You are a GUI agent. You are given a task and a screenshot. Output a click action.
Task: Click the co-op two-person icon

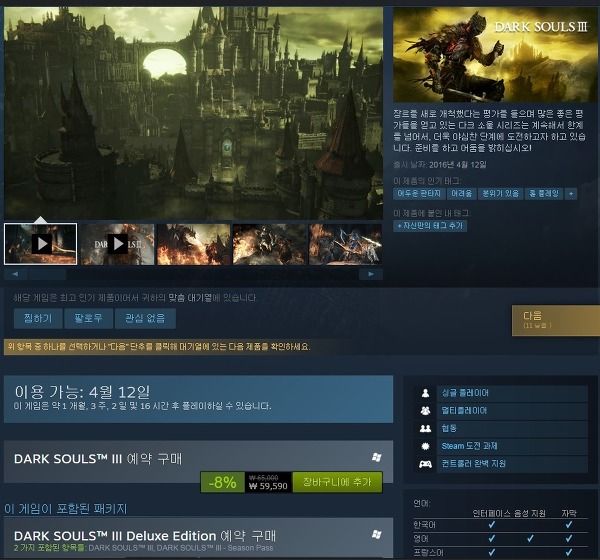425,428
